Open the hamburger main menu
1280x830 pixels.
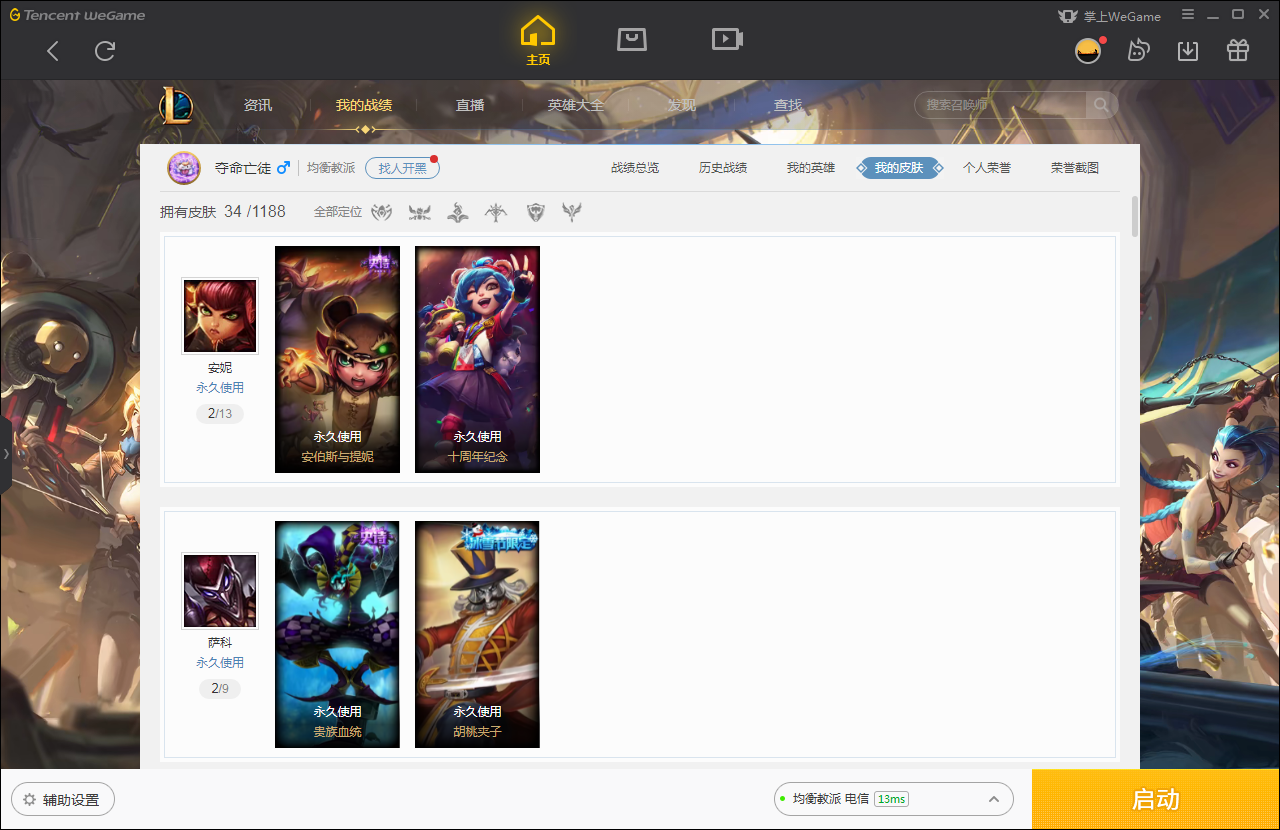coord(1188,15)
